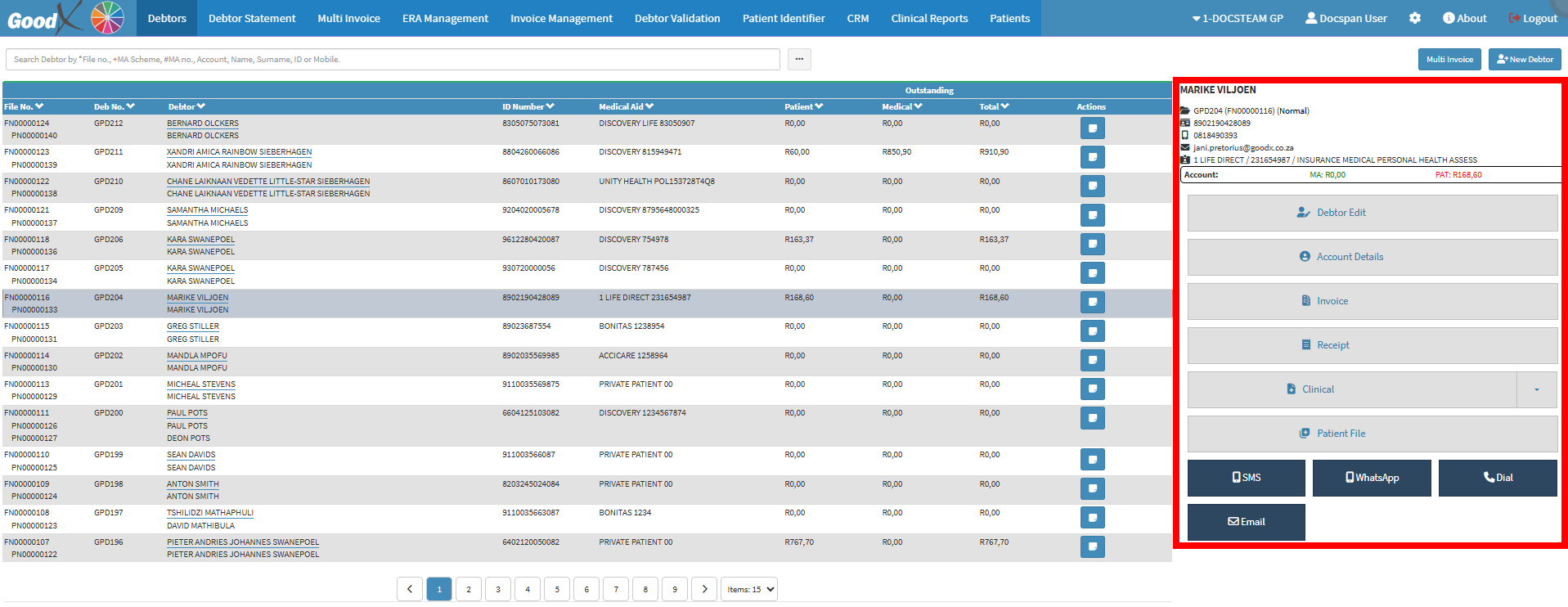The height and width of the screenshot is (607, 1568).
Task: Switch to the Clinical Reports tab
Action: click(929, 18)
